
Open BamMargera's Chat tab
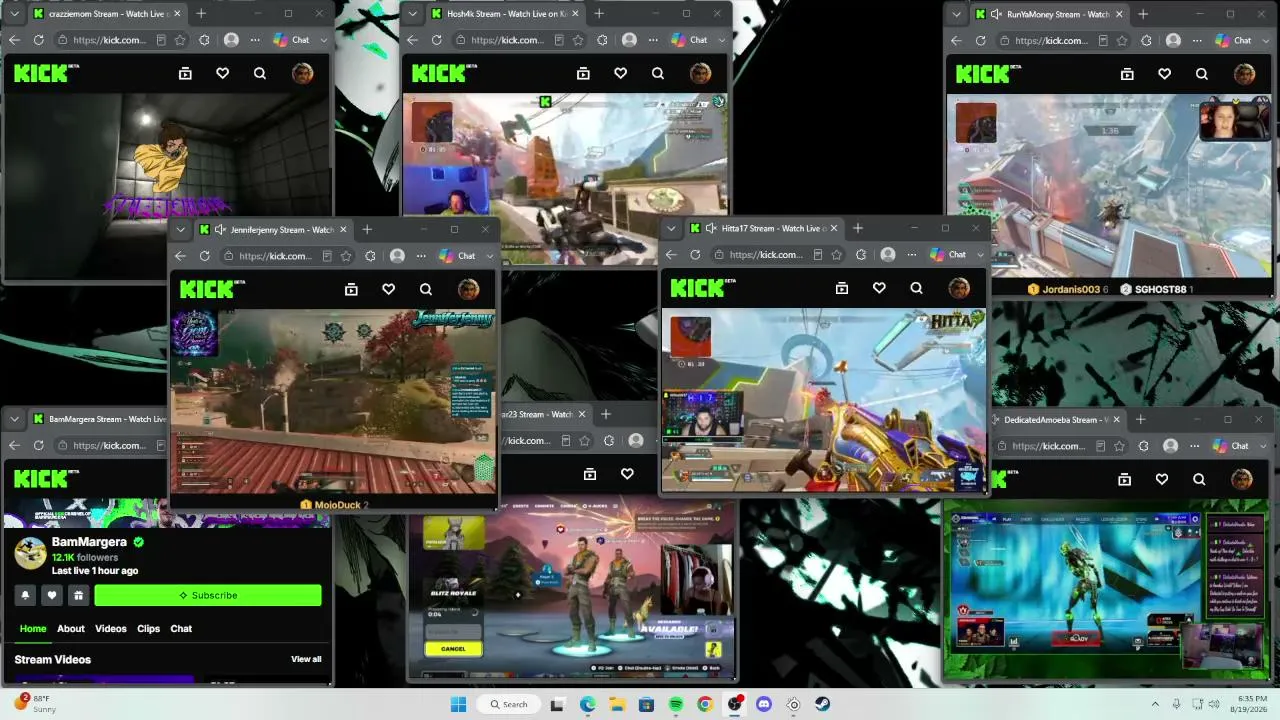coord(181,628)
